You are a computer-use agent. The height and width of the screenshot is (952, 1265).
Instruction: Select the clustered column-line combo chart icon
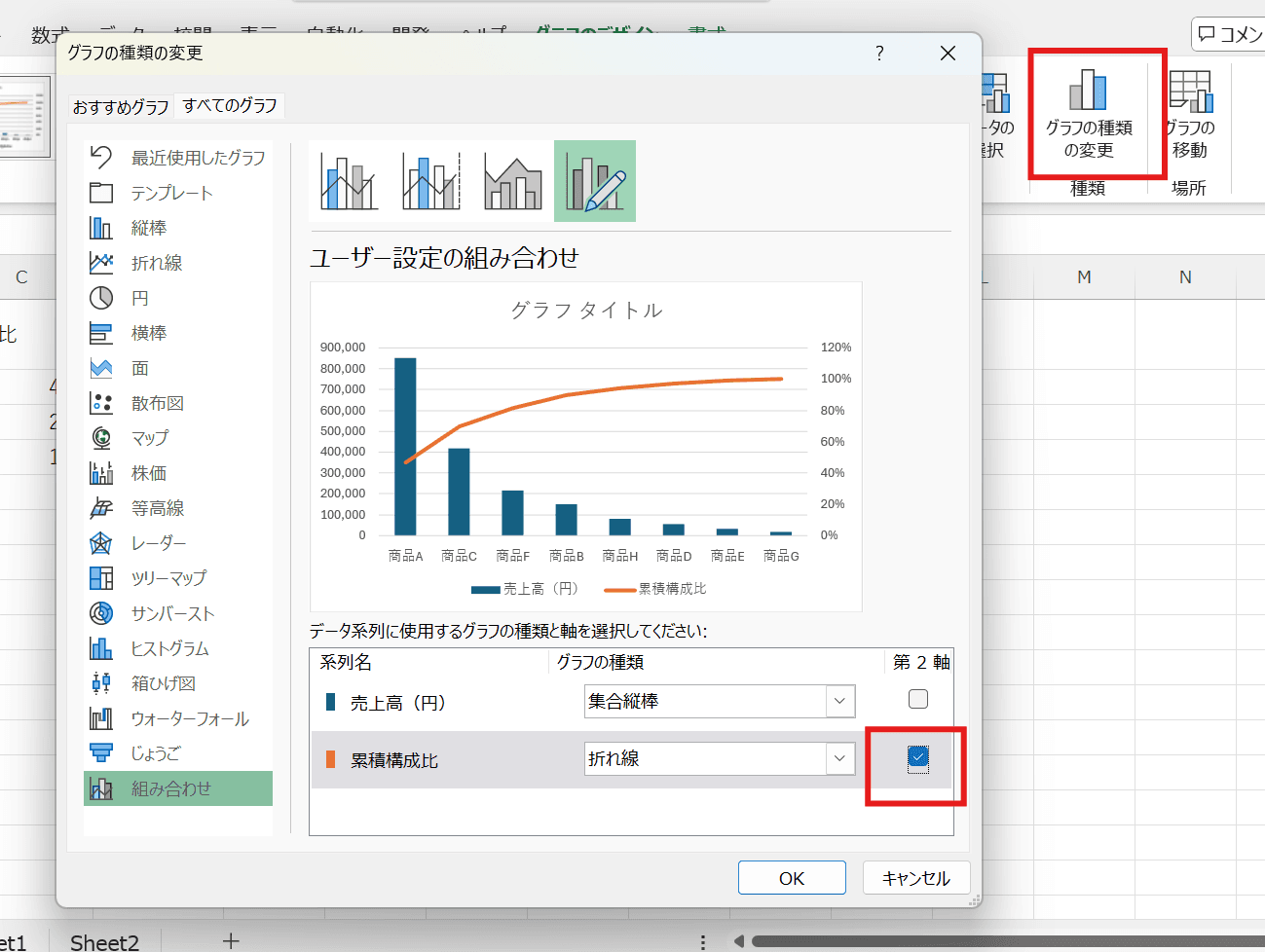pyautogui.click(x=349, y=181)
